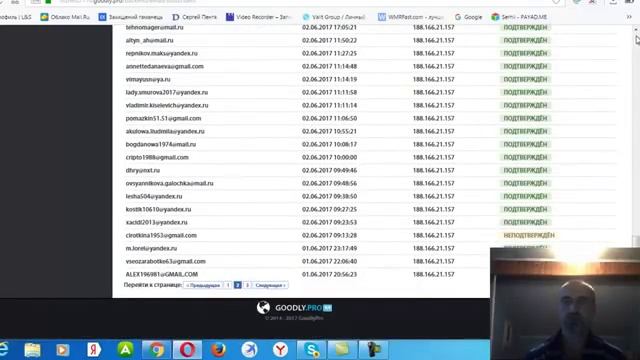Open the Облако Mail.Ru bookmark
This screenshot has height=360, width=640.
[x=65, y=17]
